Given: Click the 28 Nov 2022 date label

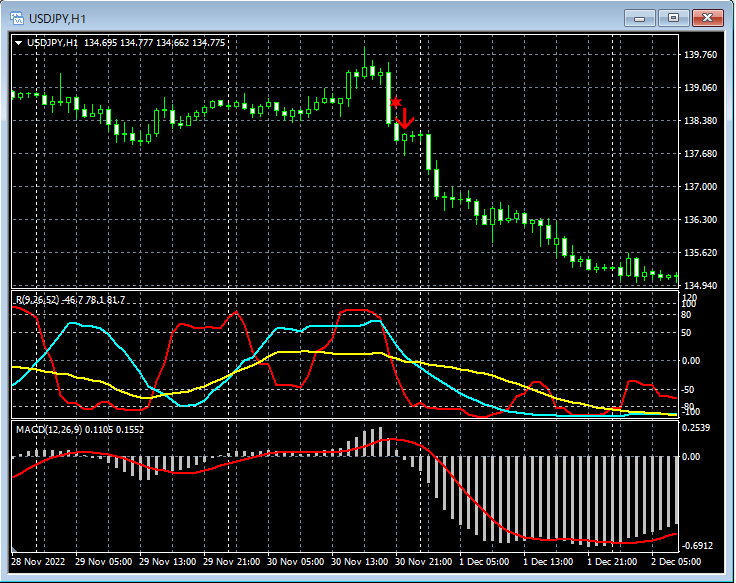Looking at the screenshot, I should 39,562.
